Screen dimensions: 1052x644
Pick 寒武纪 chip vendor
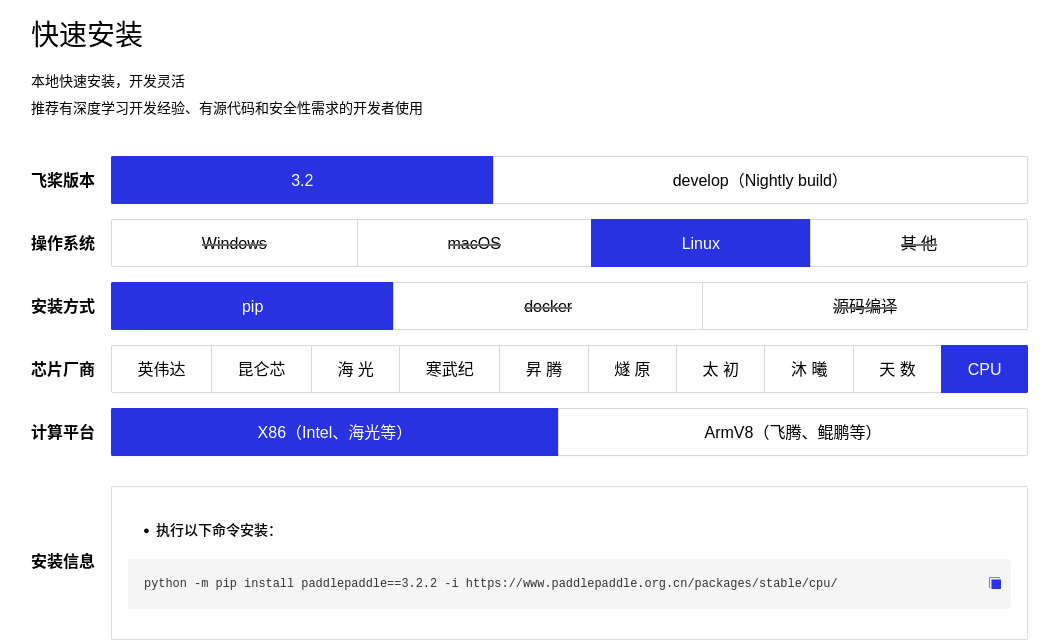coord(450,369)
